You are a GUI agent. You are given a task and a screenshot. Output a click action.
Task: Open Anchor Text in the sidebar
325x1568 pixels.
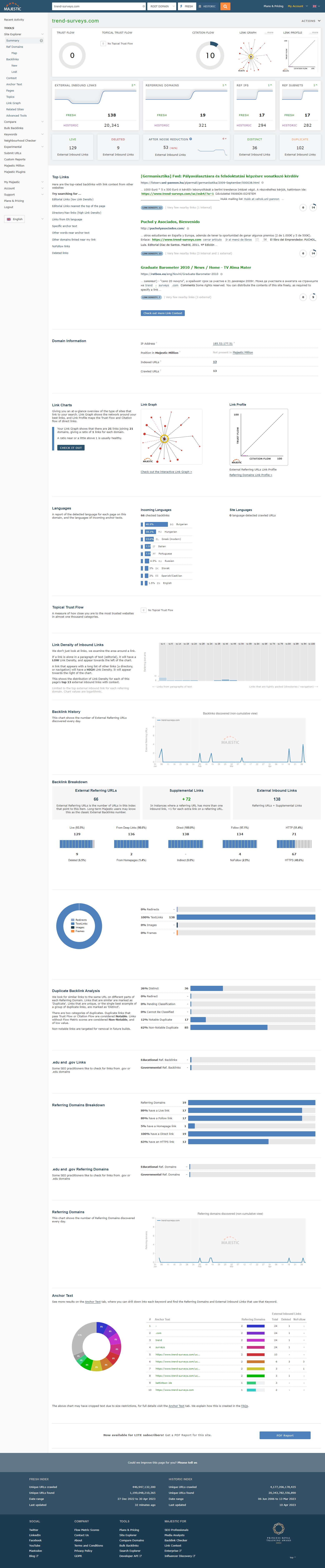coord(14,85)
